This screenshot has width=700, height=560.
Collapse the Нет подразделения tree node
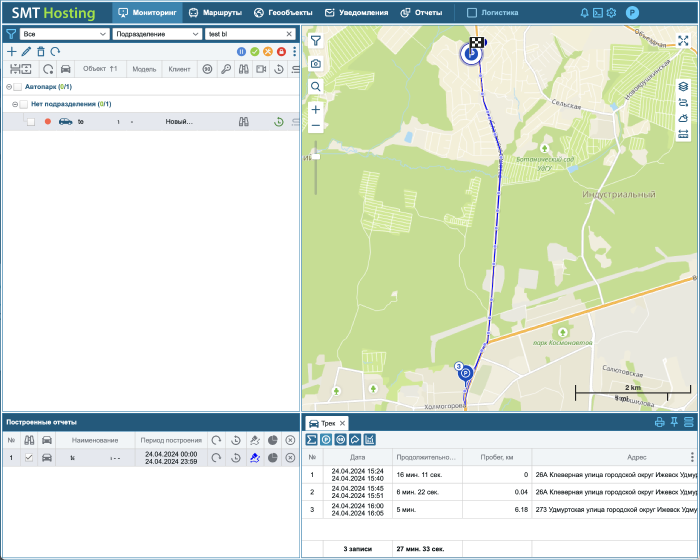15,104
